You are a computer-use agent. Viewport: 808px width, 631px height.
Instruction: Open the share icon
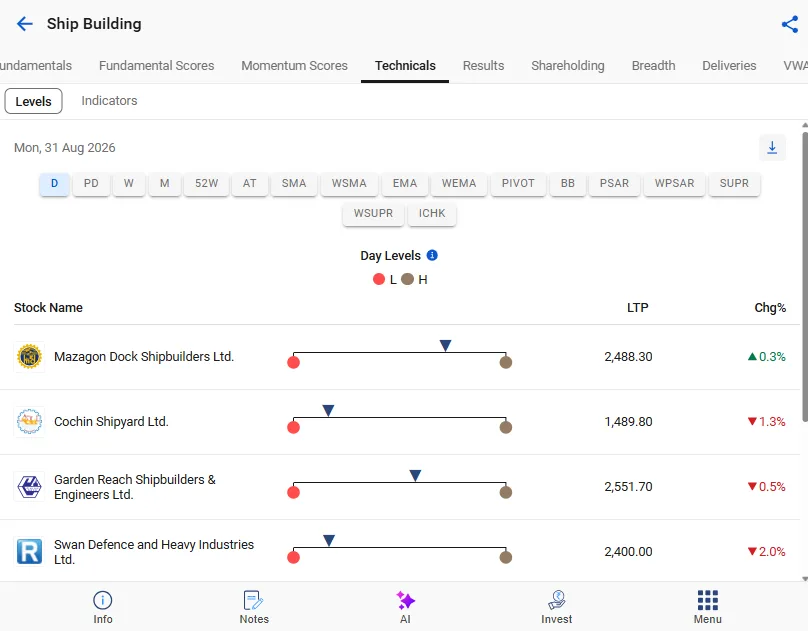click(789, 24)
